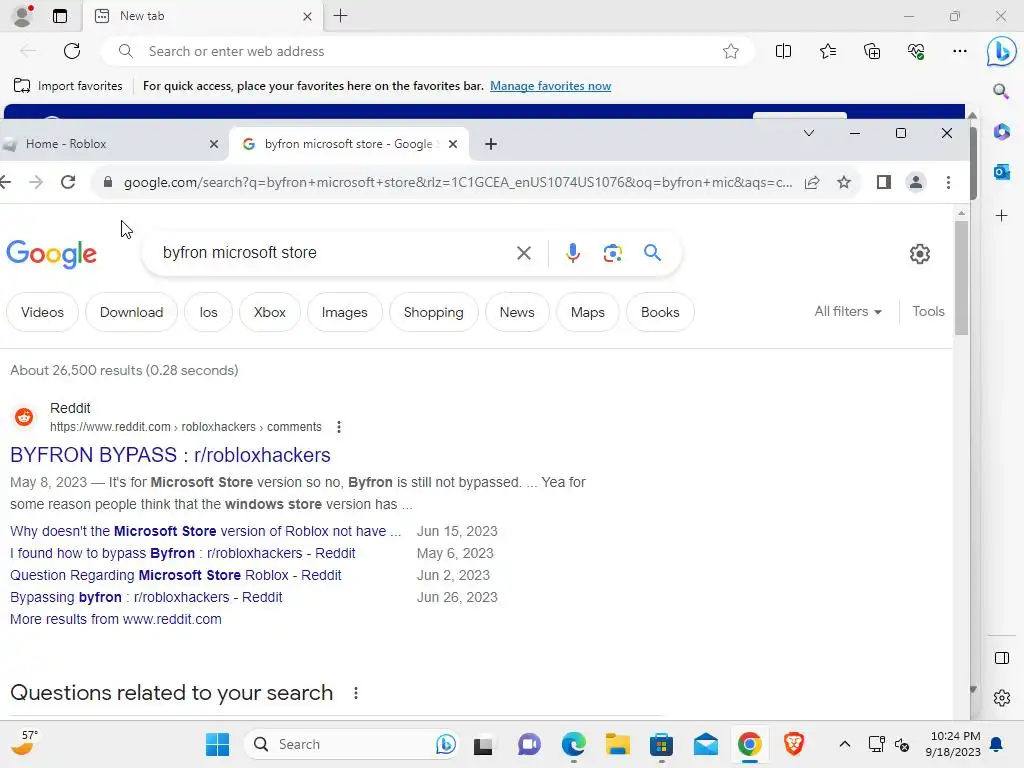
Task: Open Reddit result three-dot options
Action: [338, 427]
